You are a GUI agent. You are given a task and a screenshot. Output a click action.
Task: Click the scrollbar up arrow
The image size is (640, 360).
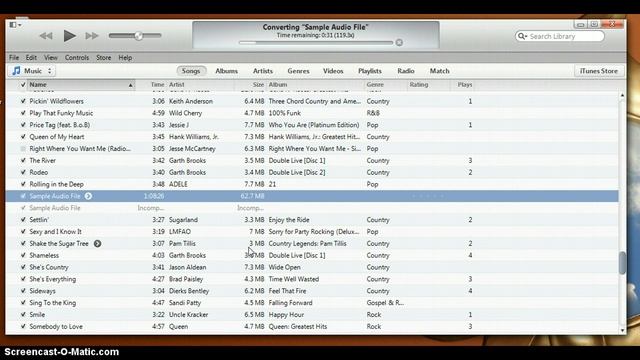pyautogui.click(x=622, y=96)
